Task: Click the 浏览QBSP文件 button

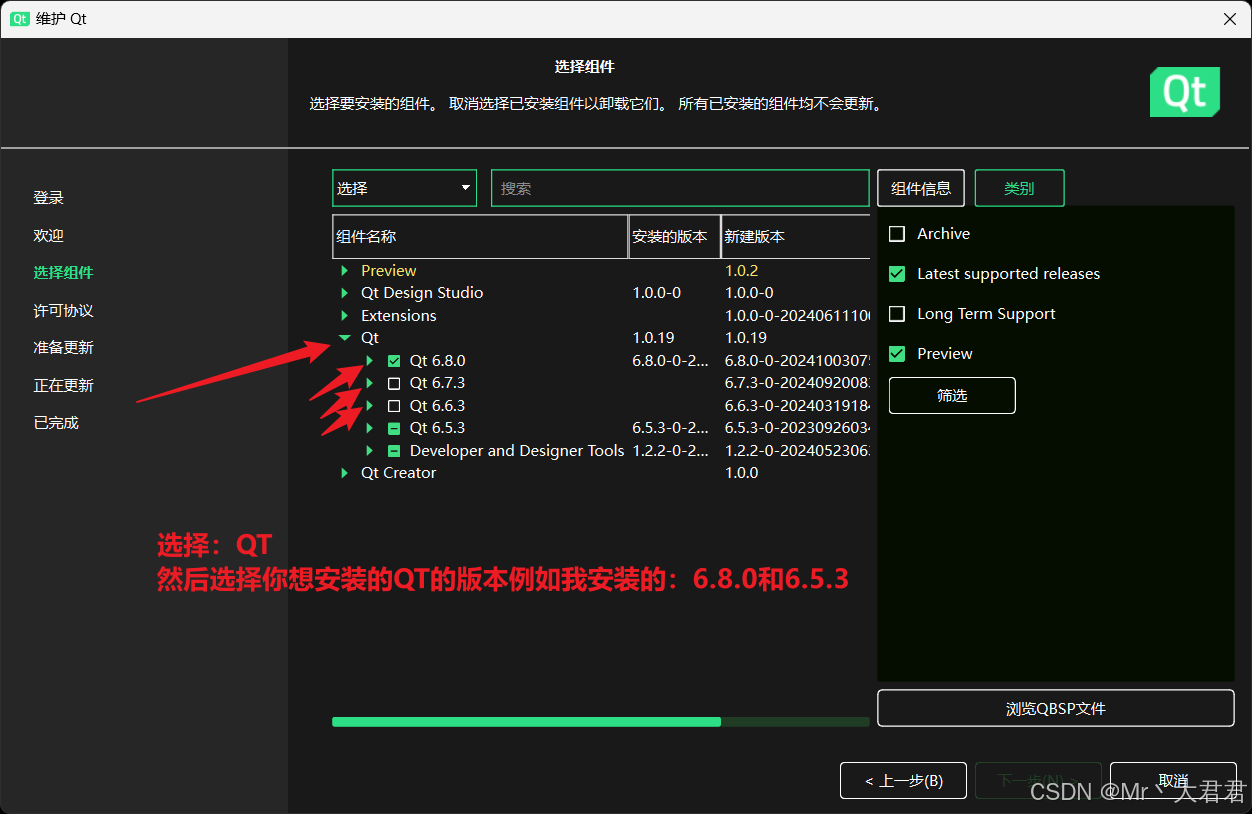Action: coord(1055,708)
